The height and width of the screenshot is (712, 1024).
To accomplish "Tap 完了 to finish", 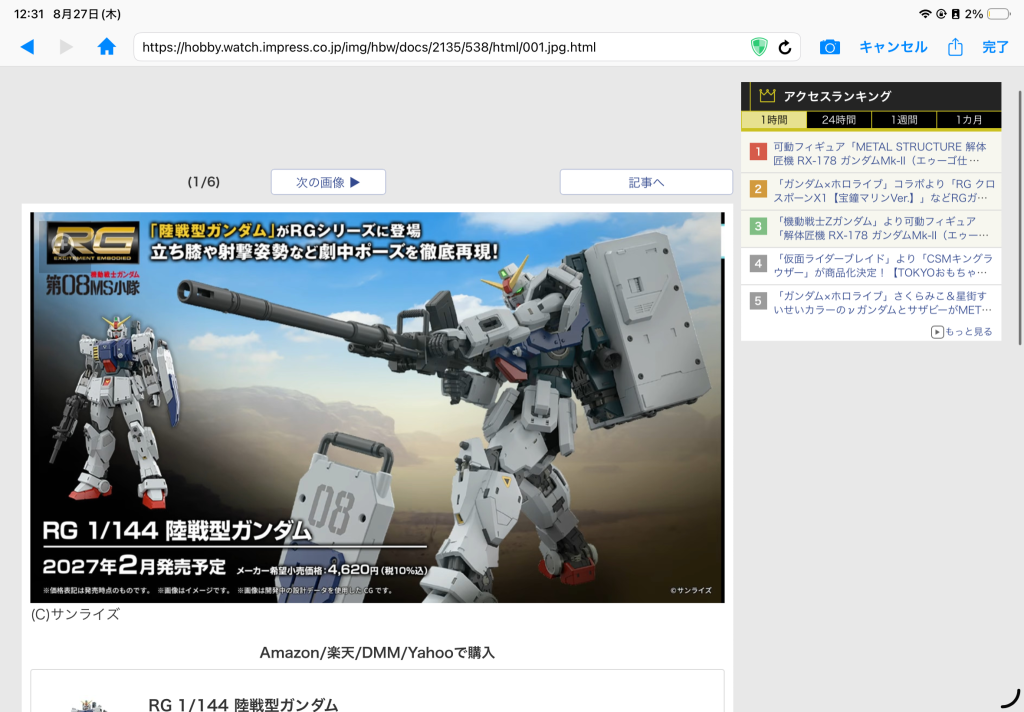I will coord(995,47).
